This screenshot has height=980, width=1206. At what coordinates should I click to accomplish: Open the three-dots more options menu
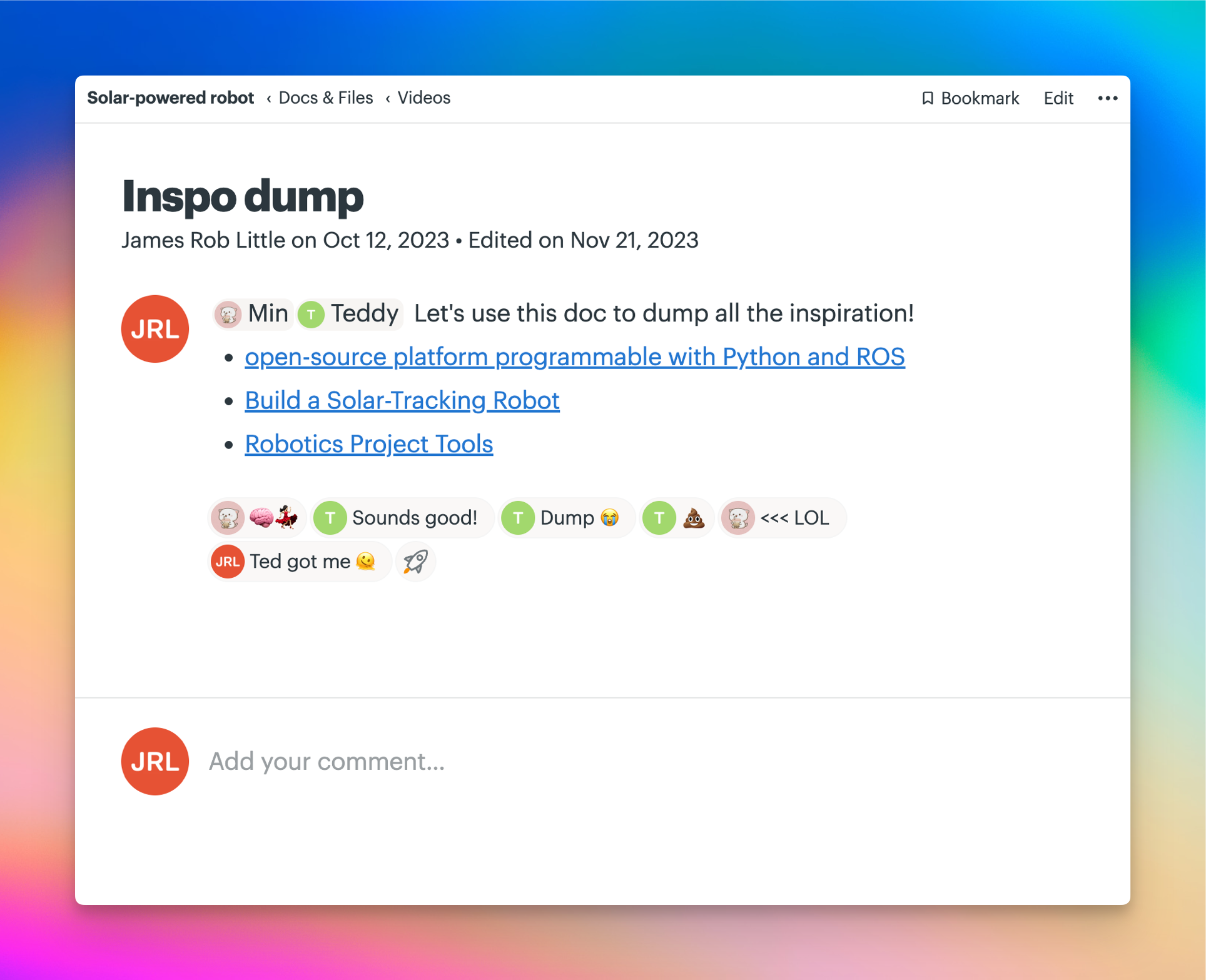click(1107, 98)
